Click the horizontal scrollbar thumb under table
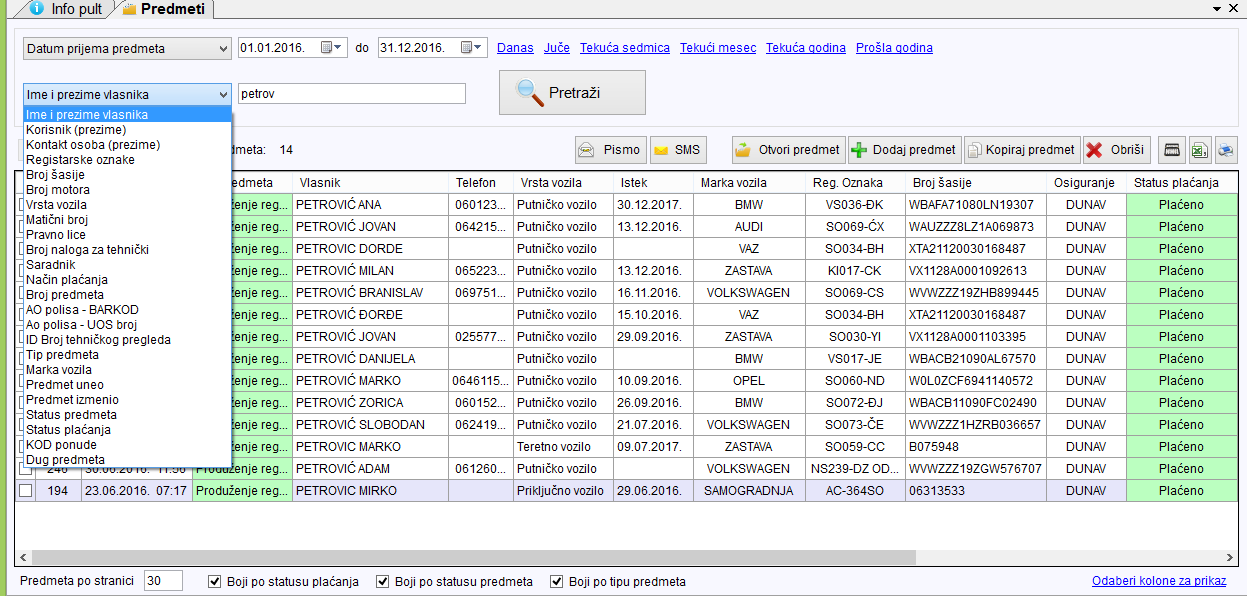The width and height of the screenshot is (1247, 596). point(476,557)
